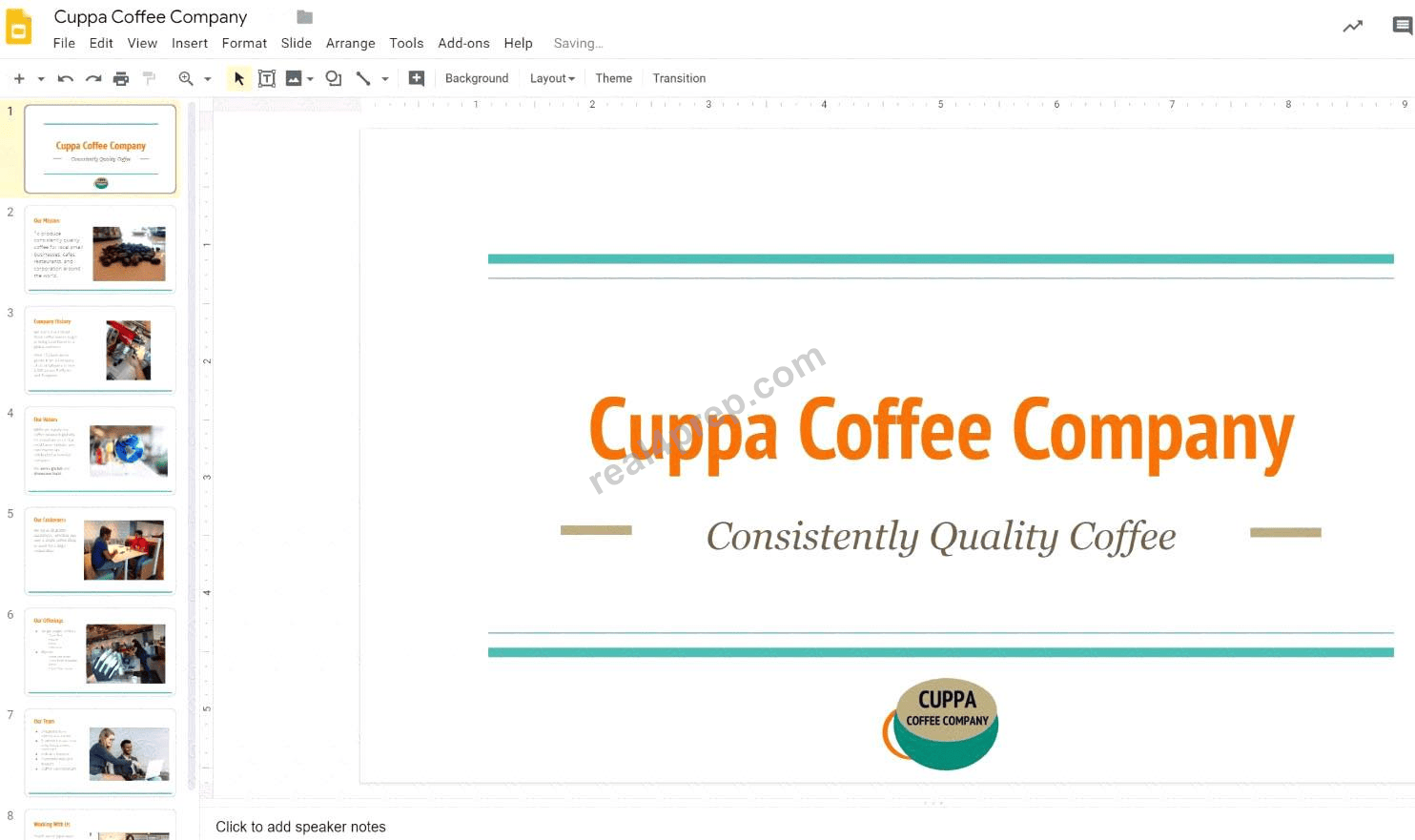Expand the new slide dropdown arrow

(41, 79)
